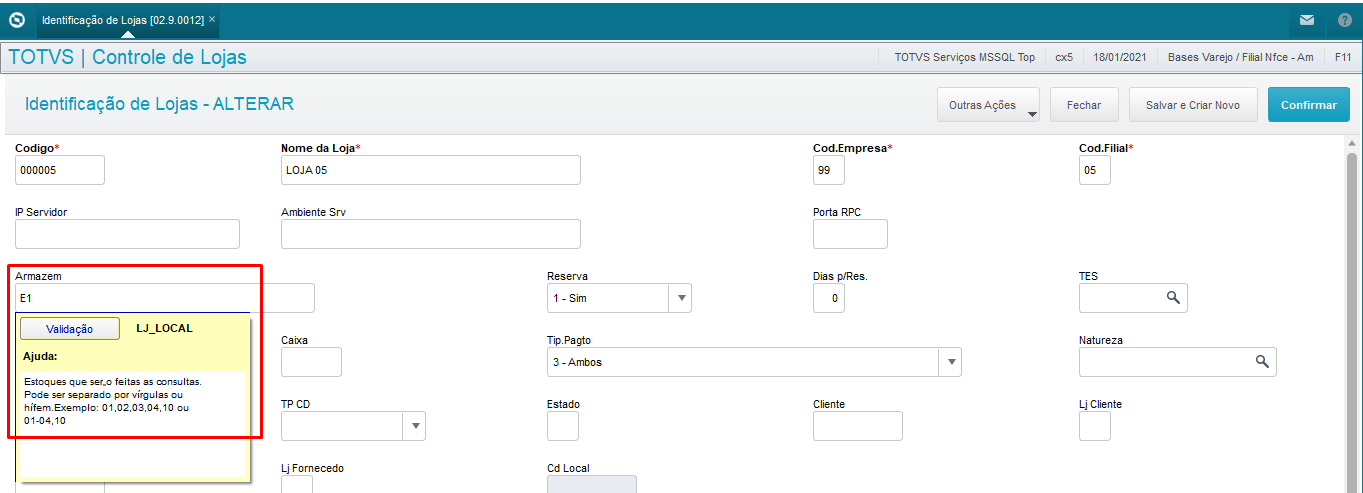This screenshot has height=493, width=1363.
Task: Click the Lj Cliente input field
Action: pos(1095,426)
